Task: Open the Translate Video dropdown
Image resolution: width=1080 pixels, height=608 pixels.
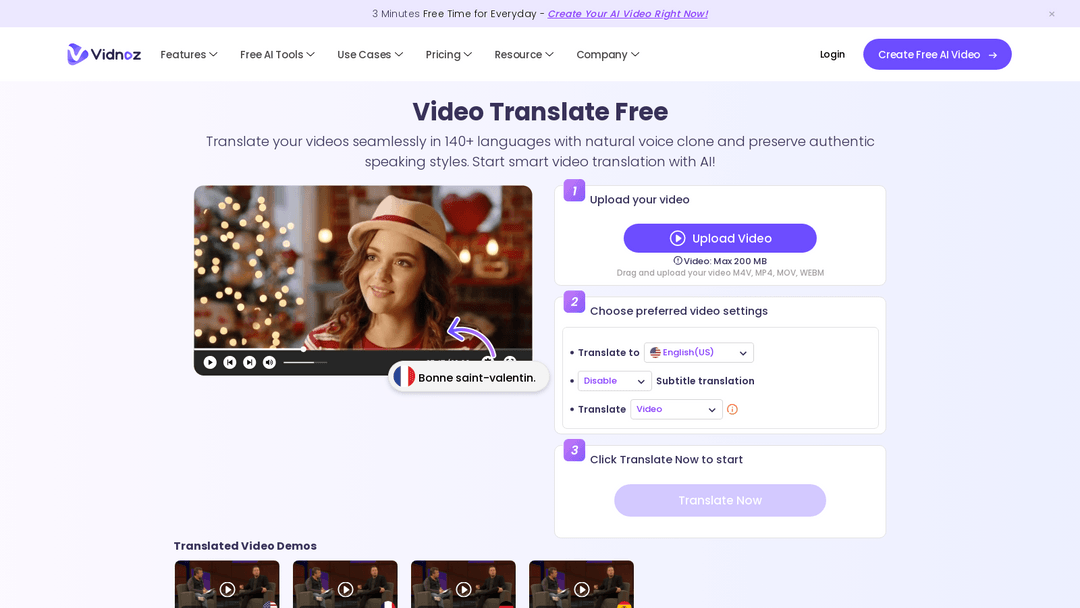Action: coord(676,409)
